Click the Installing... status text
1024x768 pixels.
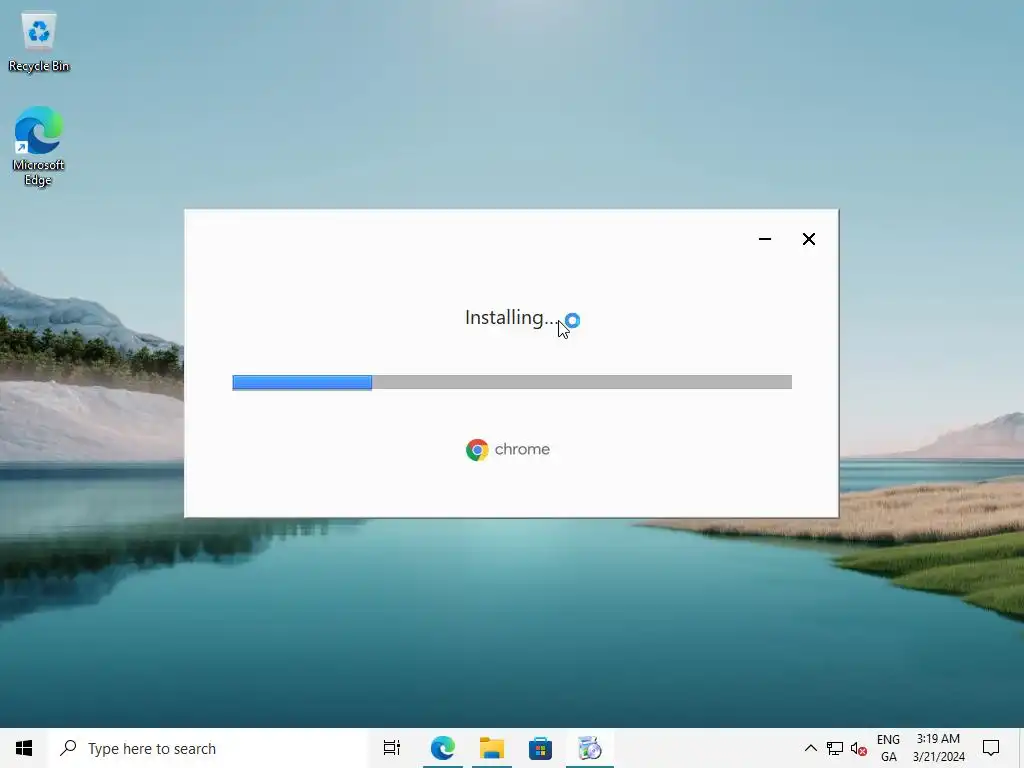click(512, 317)
